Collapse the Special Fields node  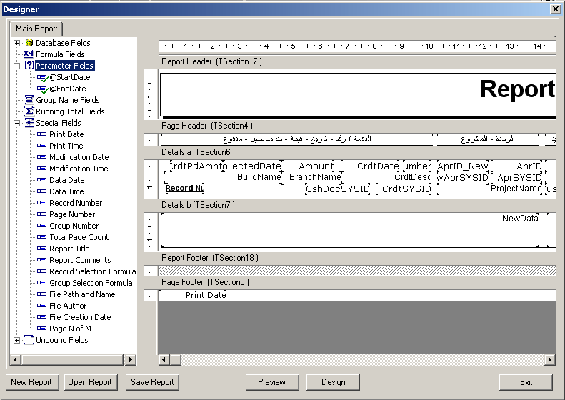point(17,123)
